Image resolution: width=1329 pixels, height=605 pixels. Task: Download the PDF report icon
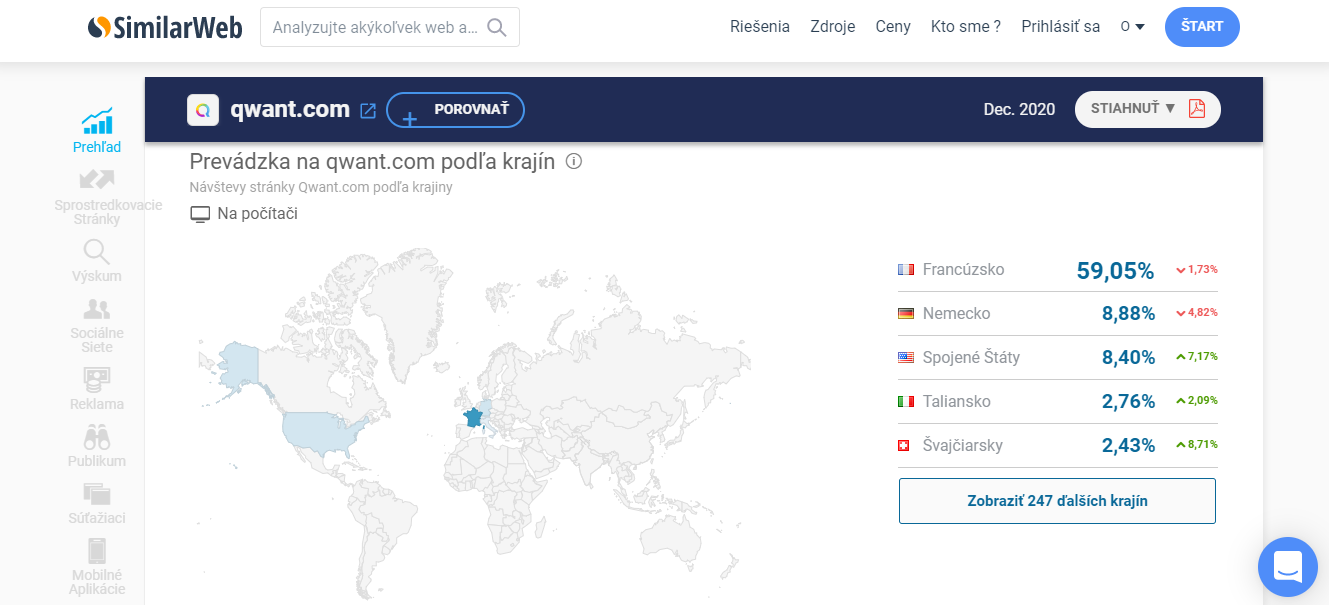coord(1197,109)
